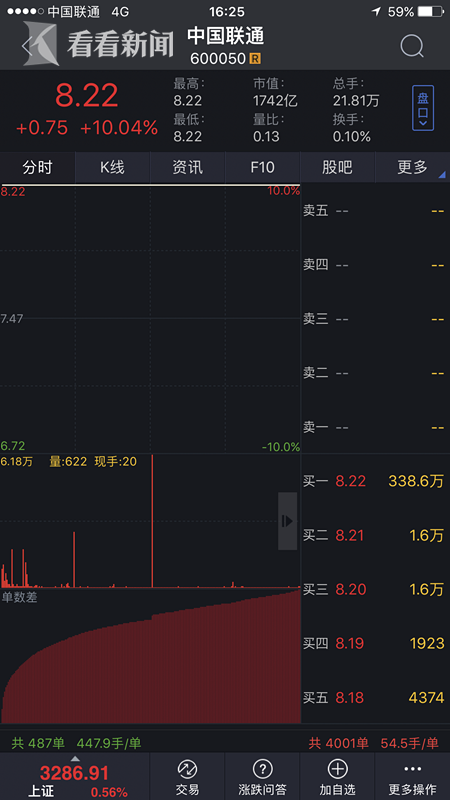This screenshot has height=800, width=450.
Task: Select the 买四 8.19 bid row
Action: 375,643
